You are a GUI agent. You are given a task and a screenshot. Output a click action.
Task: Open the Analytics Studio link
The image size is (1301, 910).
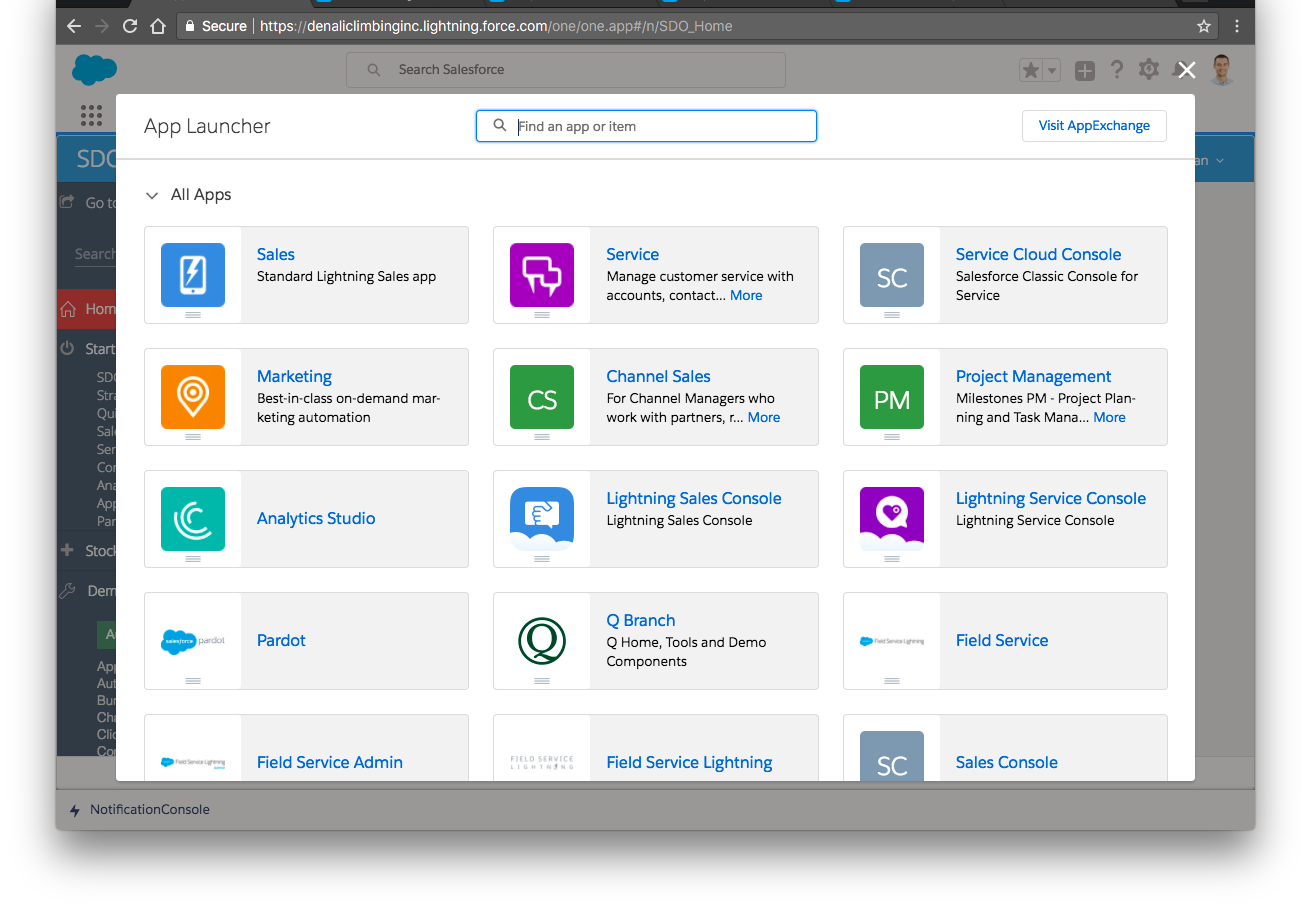click(x=316, y=518)
